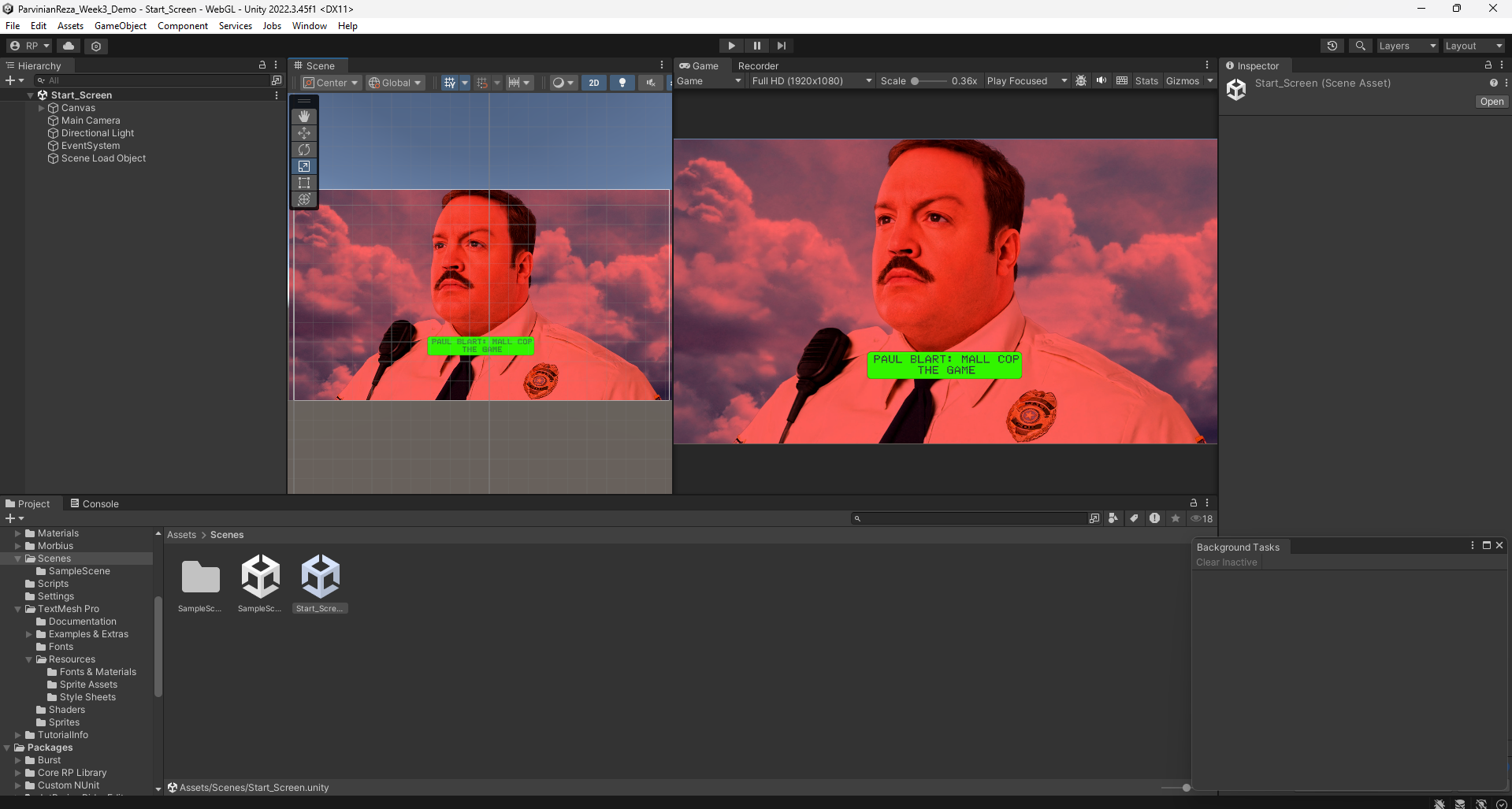Viewport: 1512px width, 809px height.
Task: Open Unity Cloud services via cloud icon
Action: 69,46
